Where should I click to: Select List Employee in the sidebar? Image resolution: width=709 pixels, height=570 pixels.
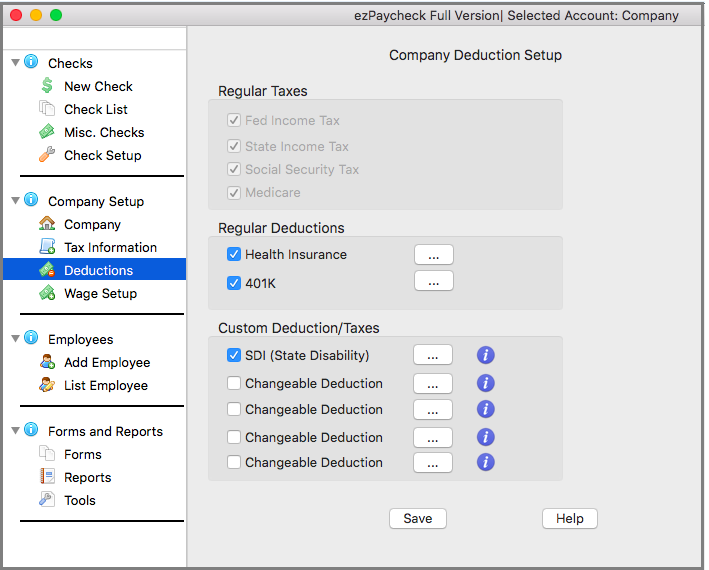pos(105,385)
